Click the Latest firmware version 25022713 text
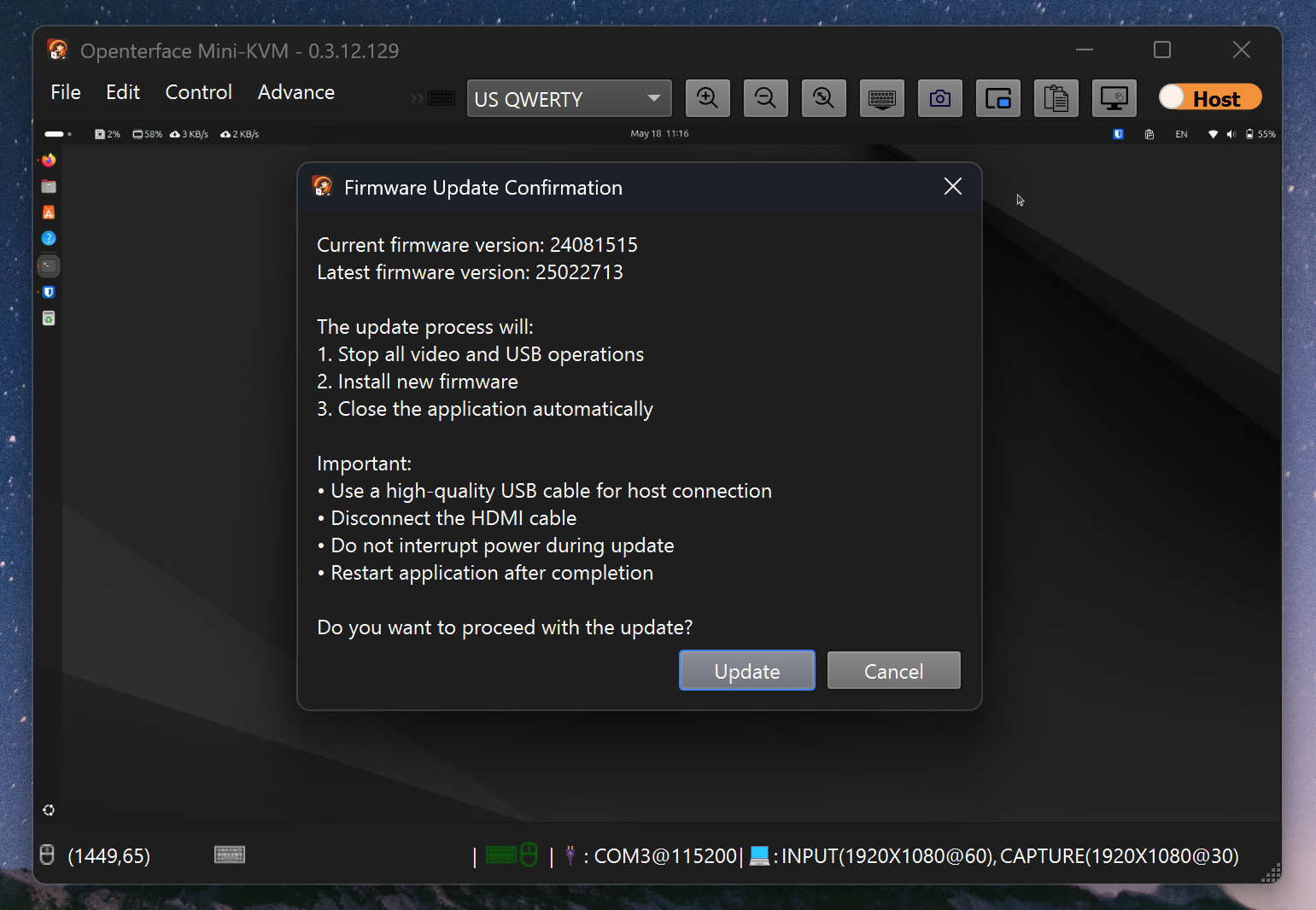Screen dimensions: 1316x910 click(470, 272)
